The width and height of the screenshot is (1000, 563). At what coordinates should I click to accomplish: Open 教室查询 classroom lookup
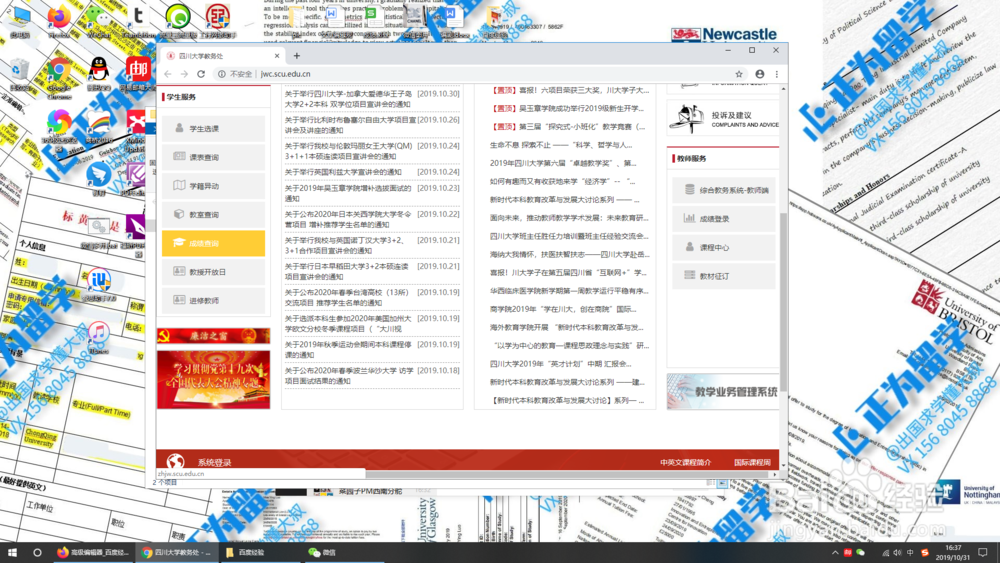pyautogui.click(x=213, y=215)
